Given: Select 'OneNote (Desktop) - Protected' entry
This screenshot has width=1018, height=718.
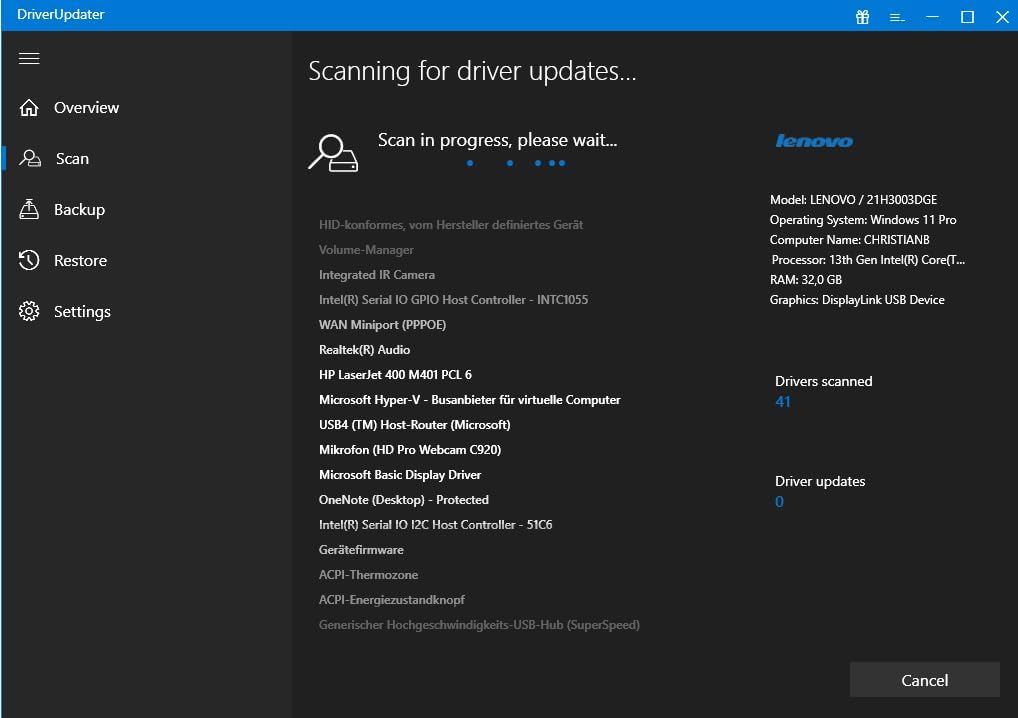Looking at the screenshot, I should pos(404,500).
